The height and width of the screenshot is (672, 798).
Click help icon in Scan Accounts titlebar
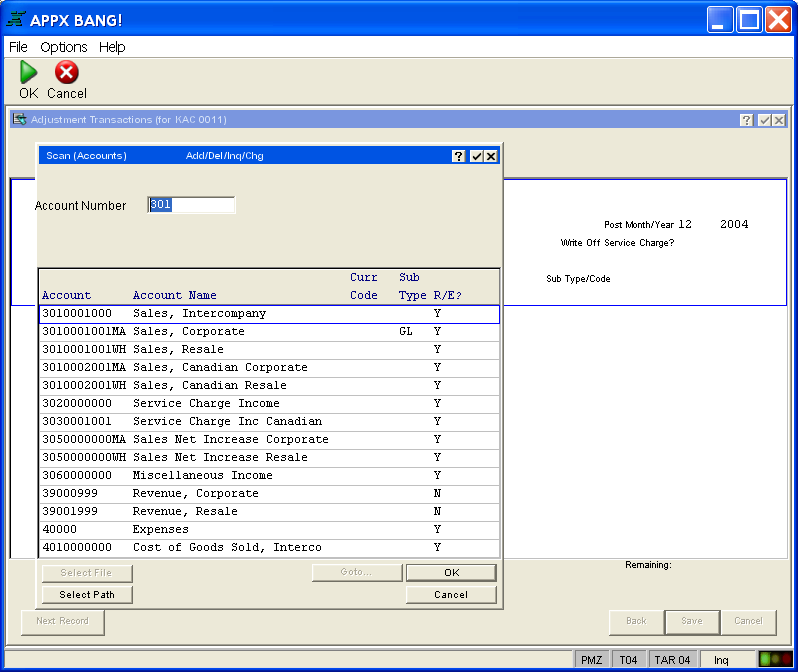tap(459, 156)
